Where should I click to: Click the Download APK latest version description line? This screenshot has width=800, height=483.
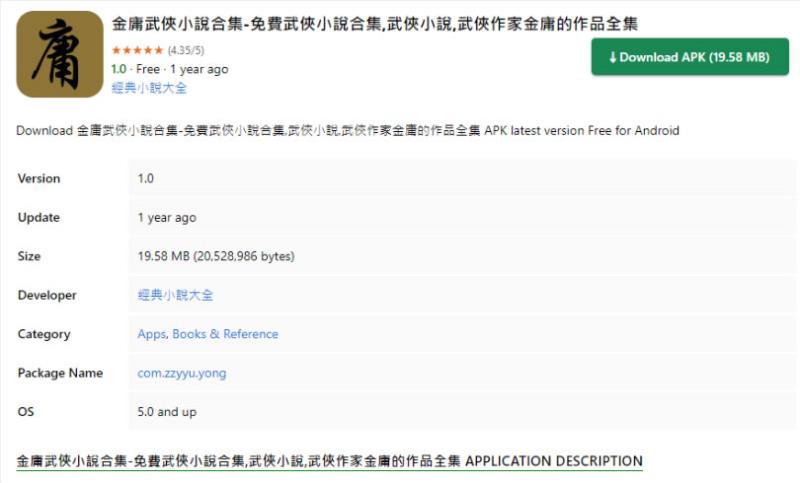347,131
